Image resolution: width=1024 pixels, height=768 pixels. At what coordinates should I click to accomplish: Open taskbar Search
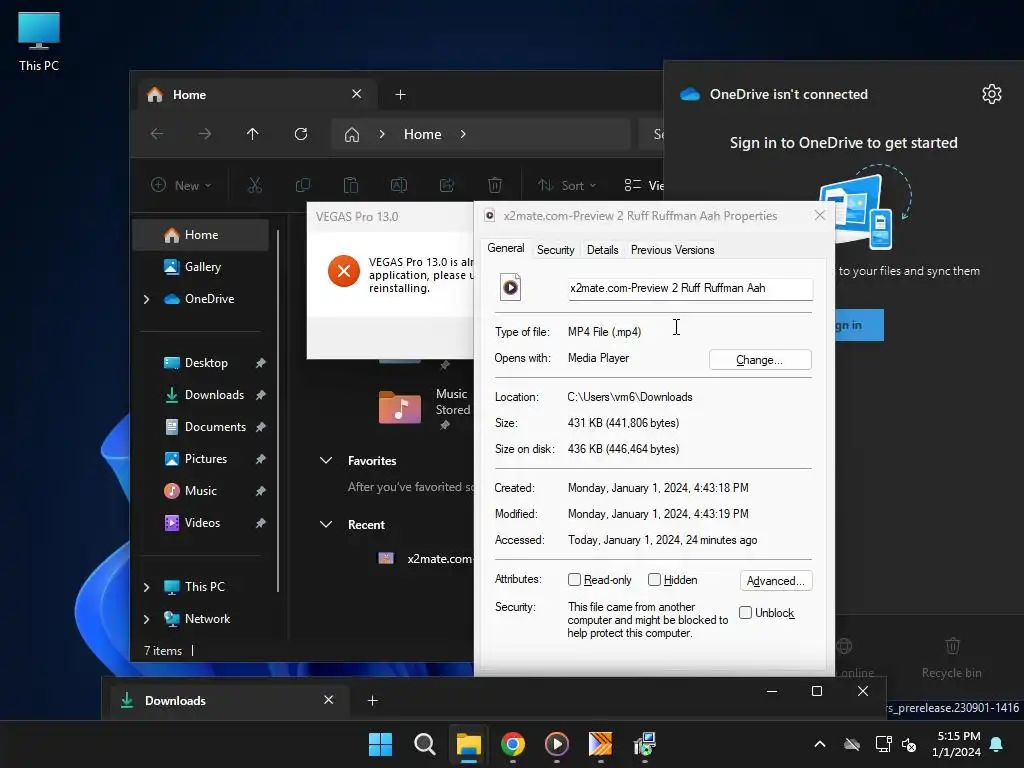tap(424, 744)
